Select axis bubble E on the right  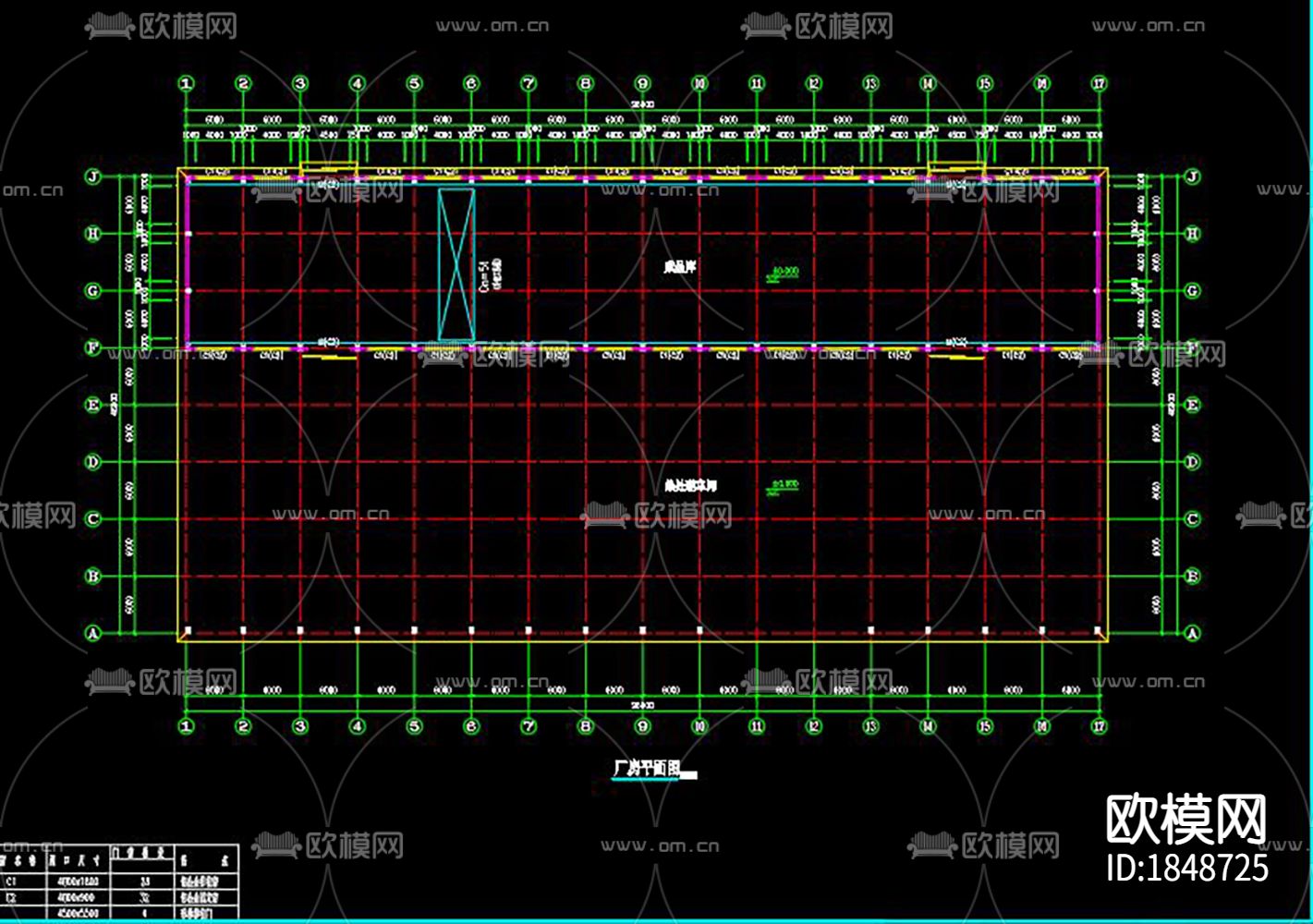pos(1192,405)
